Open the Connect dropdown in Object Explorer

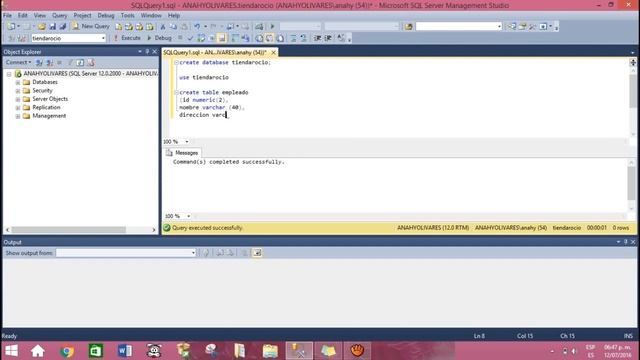(18, 62)
